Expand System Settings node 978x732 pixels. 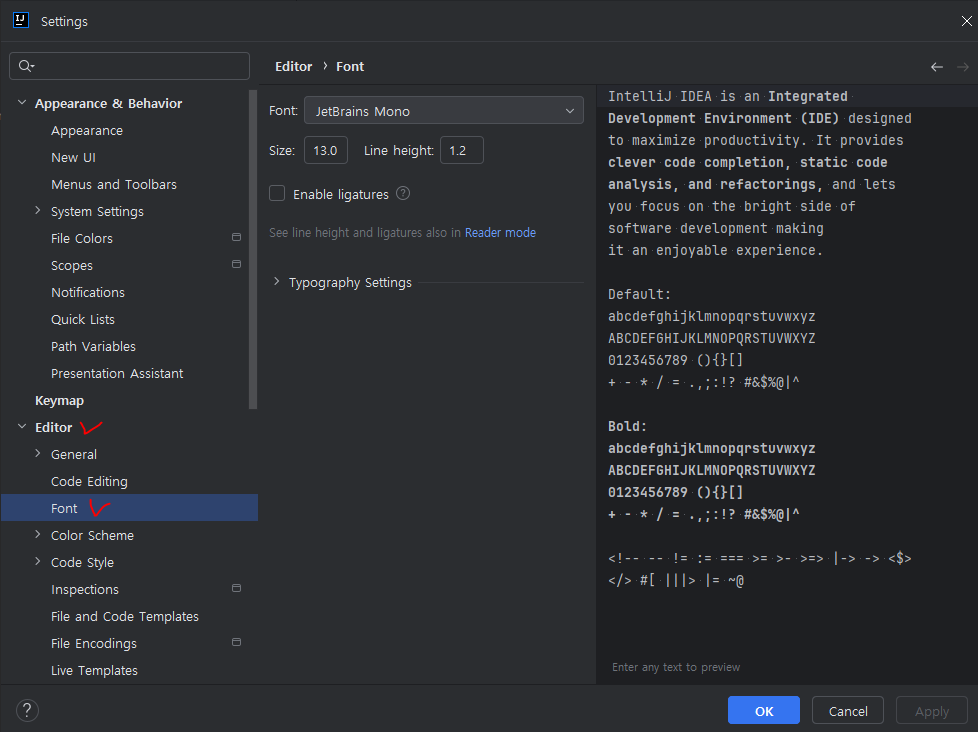37,211
